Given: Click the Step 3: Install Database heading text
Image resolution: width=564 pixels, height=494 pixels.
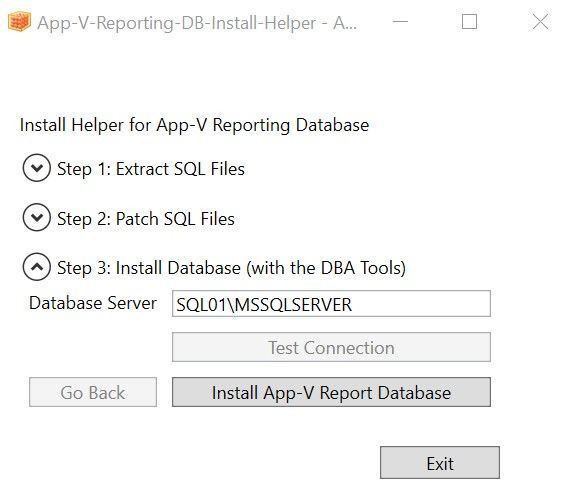Looking at the screenshot, I should coord(231,268).
